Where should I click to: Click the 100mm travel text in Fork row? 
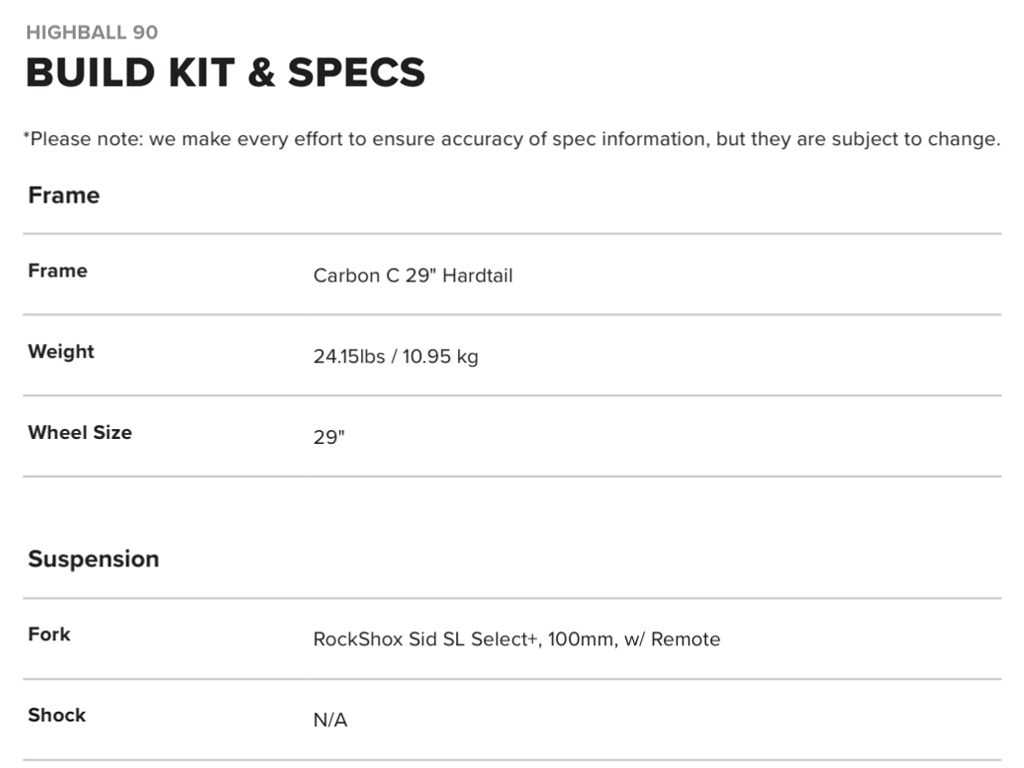pos(581,639)
